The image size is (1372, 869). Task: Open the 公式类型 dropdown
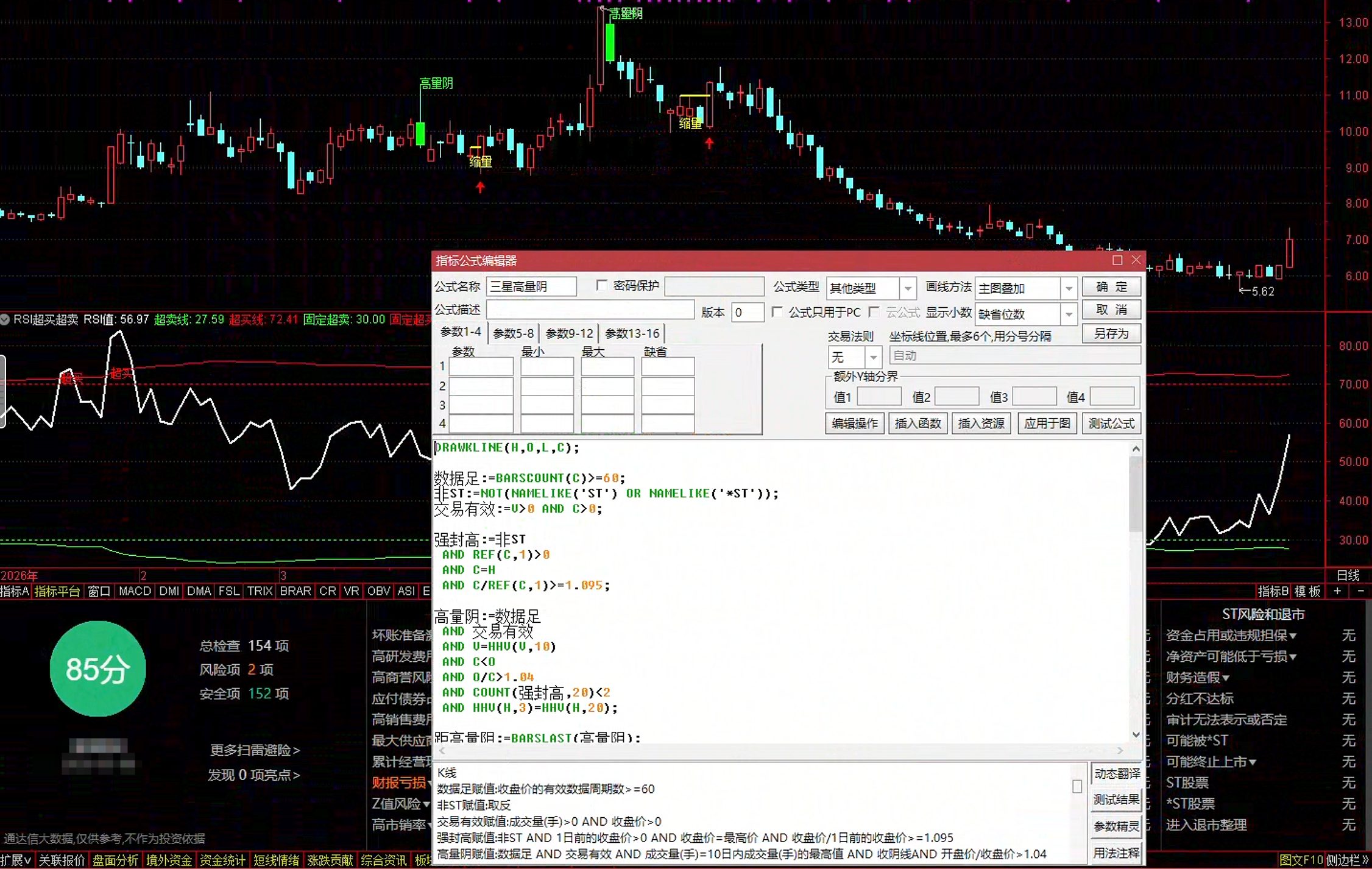tap(908, 288)
